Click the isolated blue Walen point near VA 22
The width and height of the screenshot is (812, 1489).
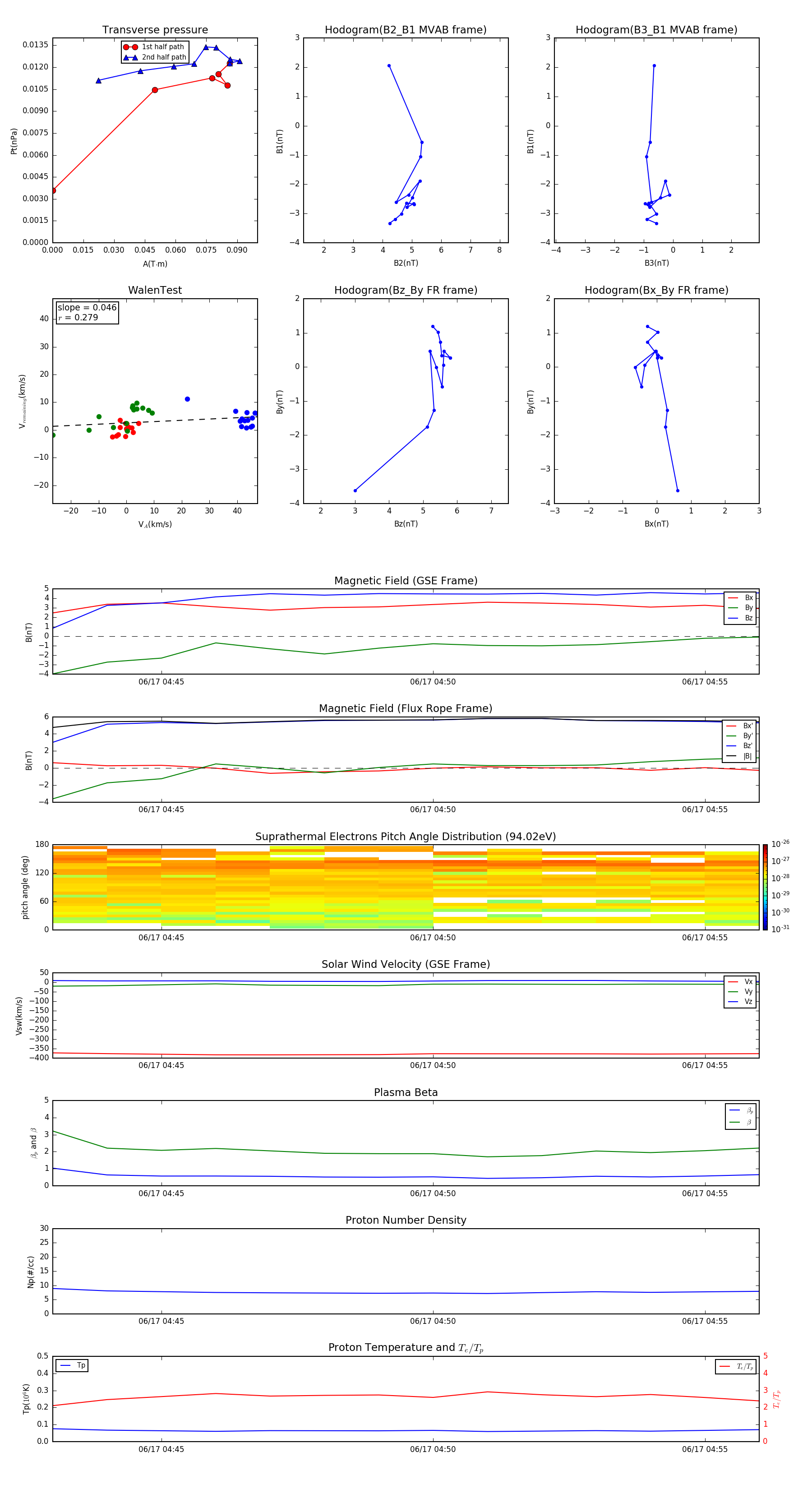tap(187, 399)
